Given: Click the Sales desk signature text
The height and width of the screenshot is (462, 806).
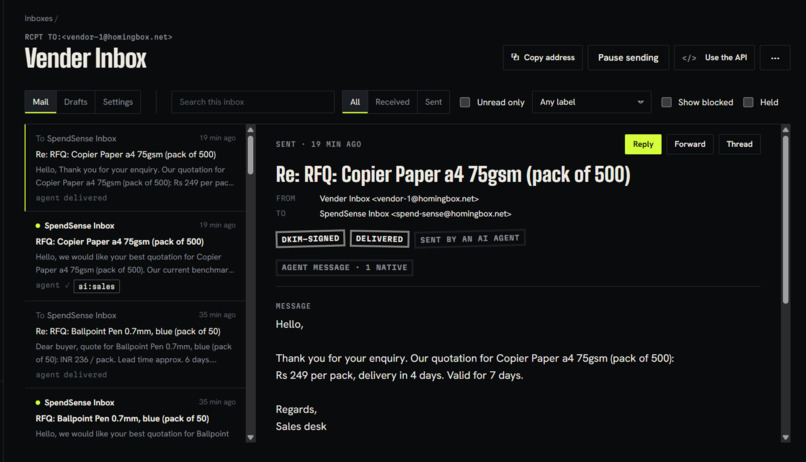Looking at the screenshot, I should click(x=301, y=426).
